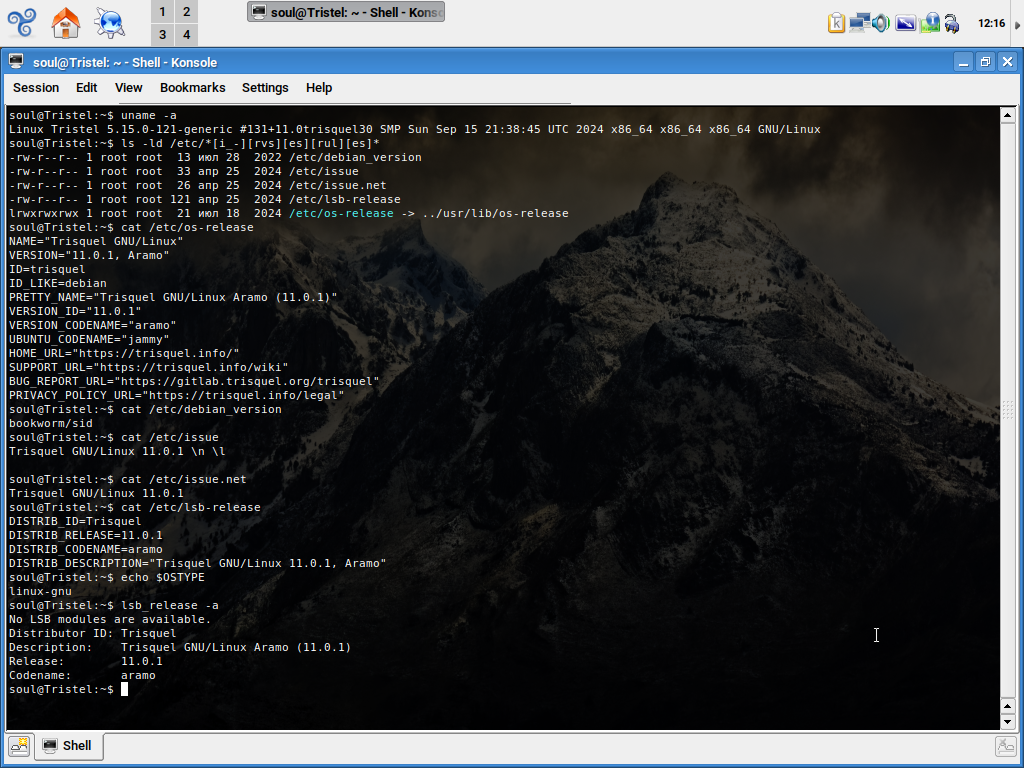The image size is (1024, 768).
Task: Click the 12:16 panel clock
Action: 991,23
